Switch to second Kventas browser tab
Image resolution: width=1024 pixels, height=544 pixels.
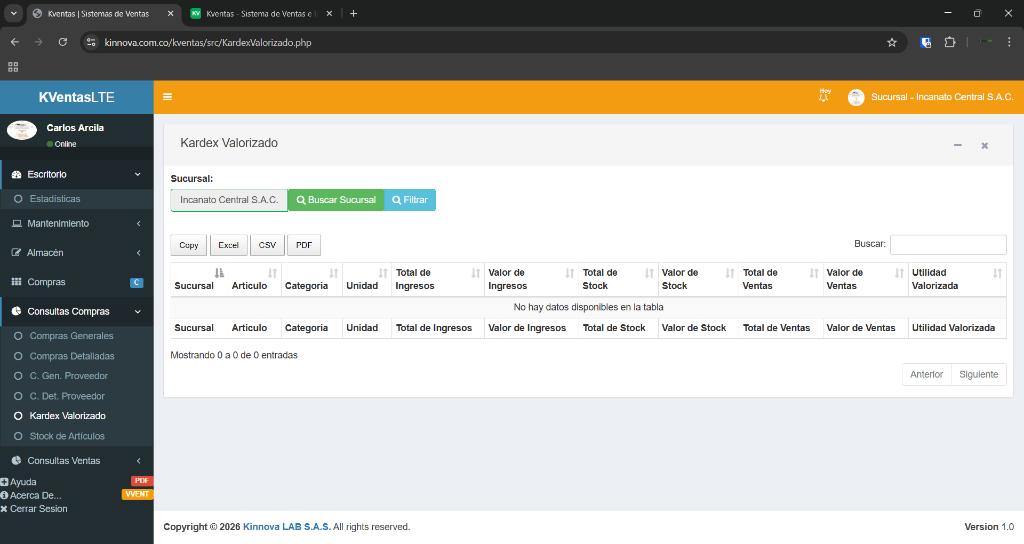[261, 14]
